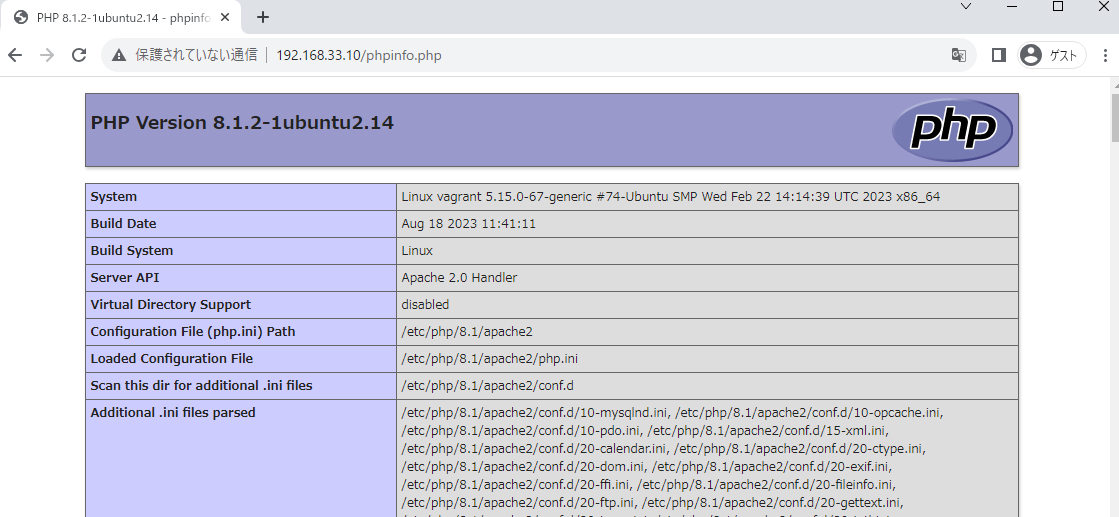Maximize the browser window
Viewport: 1119px width, 517px height.
click(1058, 6)
